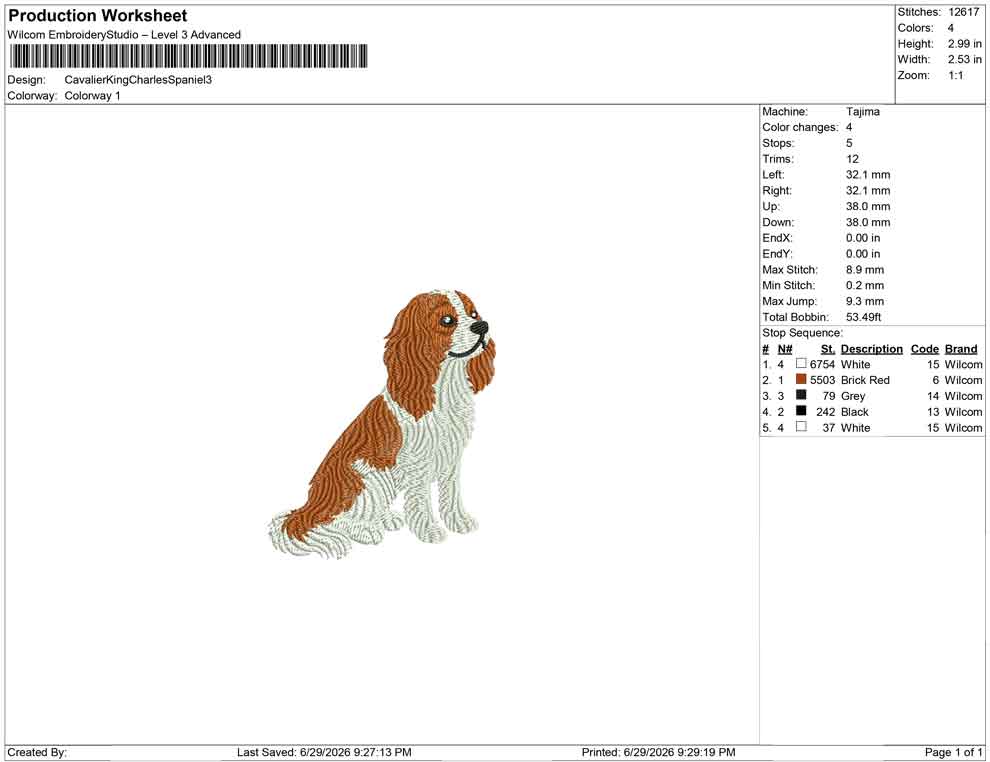This screenshot has width=990, height=762.
Task: Click the barcode under the software name
Action: coord(188,56)
